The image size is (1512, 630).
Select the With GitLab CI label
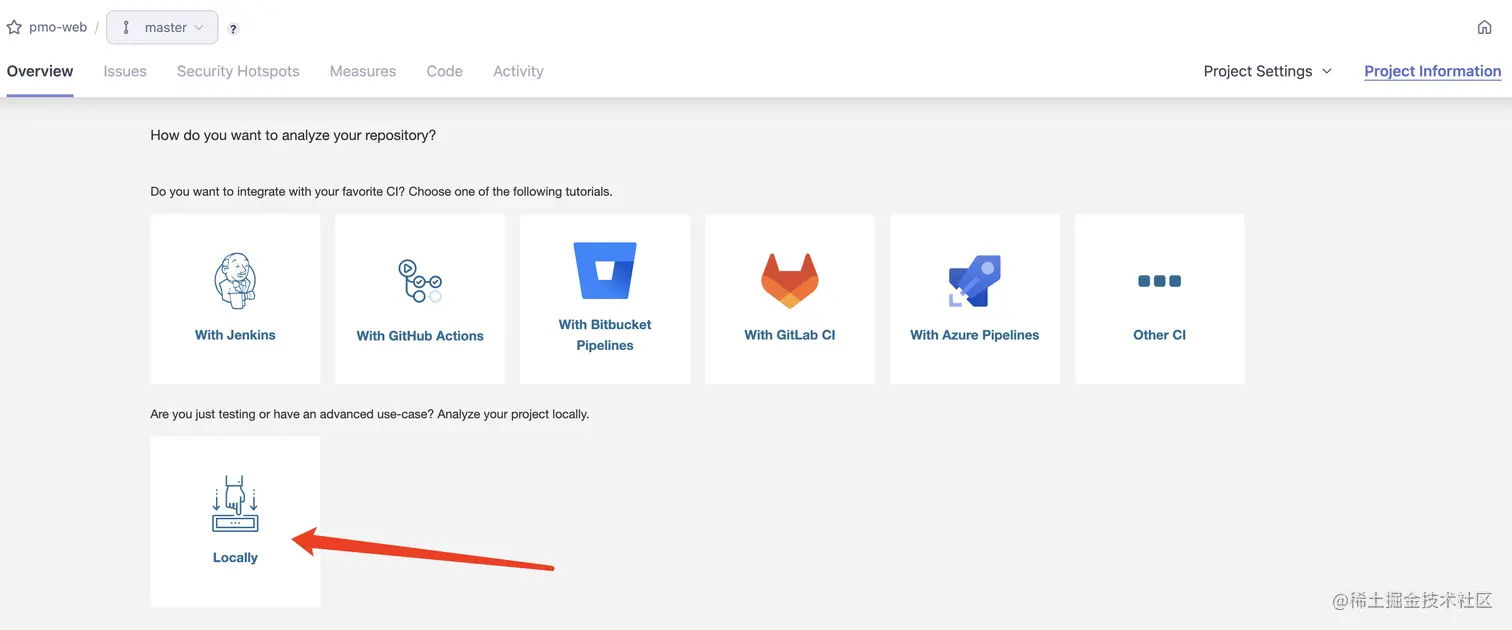tap(790, 335)
